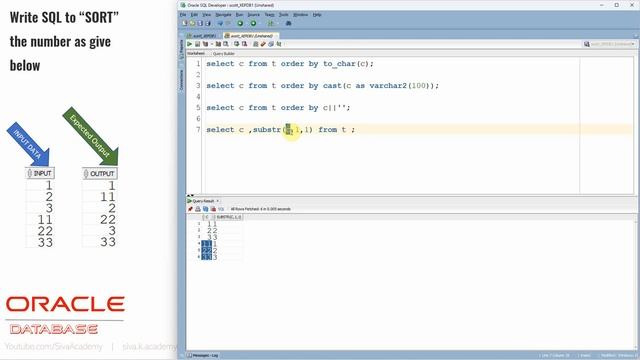Select highlighted cell 22 in result row 5
The width and height of the screenshot is (640, 360).
tap(207, 251)
